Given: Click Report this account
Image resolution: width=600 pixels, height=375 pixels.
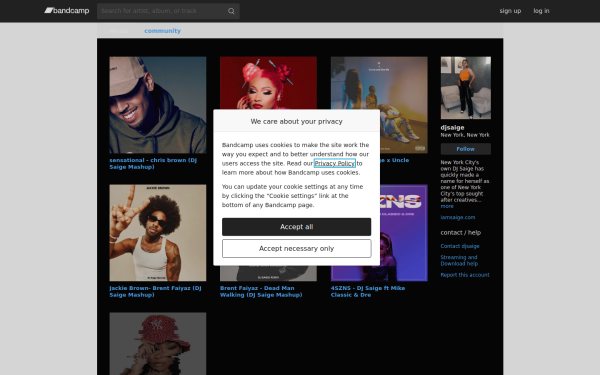Looking at the screenshot, I should coord(465,275).
